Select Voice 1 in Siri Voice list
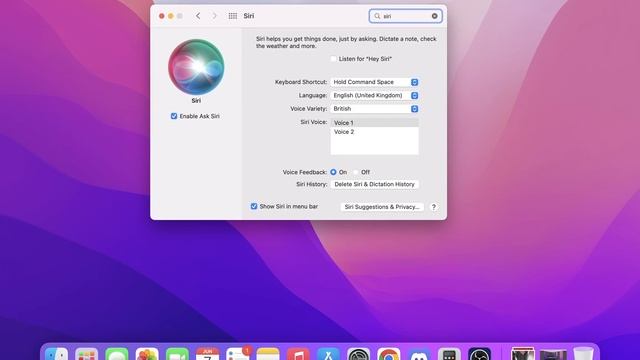Screen dimensions: 640x360 pyautogui.click(x=374, y=122)
